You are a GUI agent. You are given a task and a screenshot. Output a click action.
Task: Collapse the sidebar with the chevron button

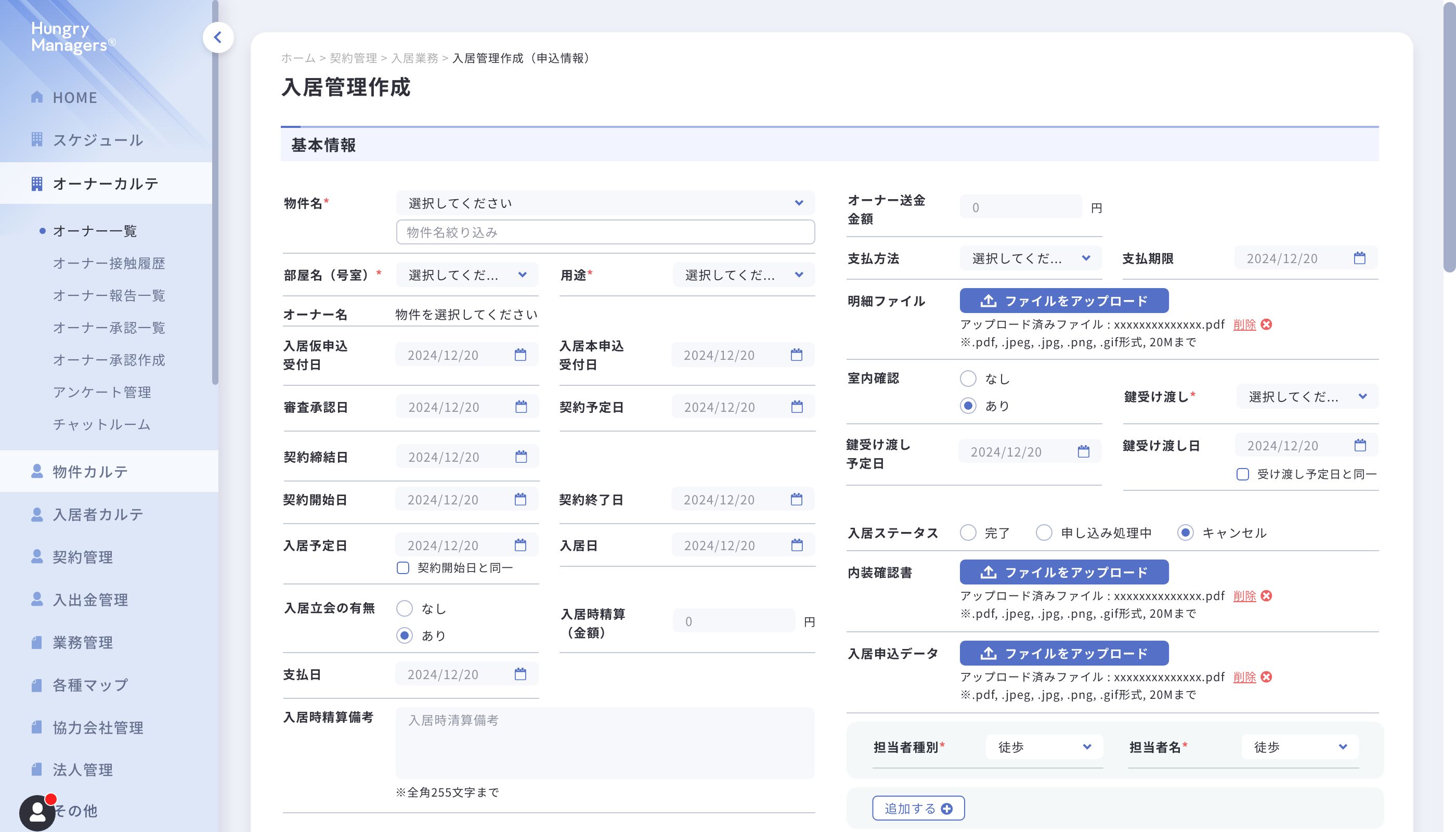218,38
